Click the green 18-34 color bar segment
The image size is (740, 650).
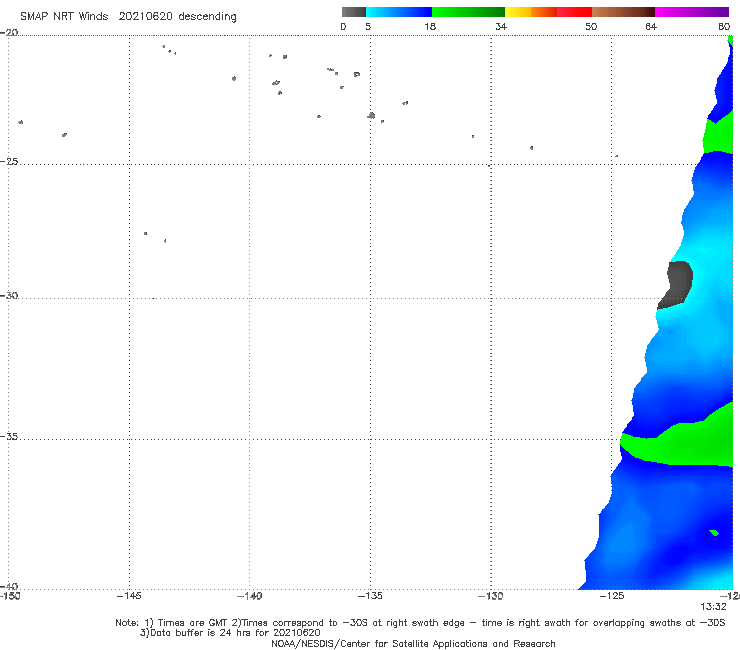pos(469,12)
